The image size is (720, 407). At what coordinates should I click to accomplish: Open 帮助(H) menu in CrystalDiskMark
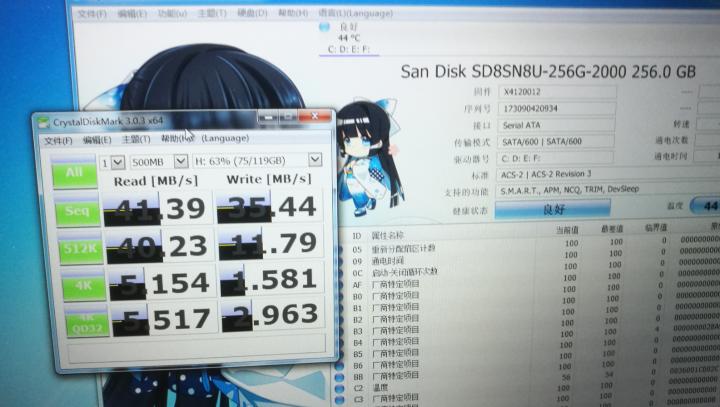[177, 139]
